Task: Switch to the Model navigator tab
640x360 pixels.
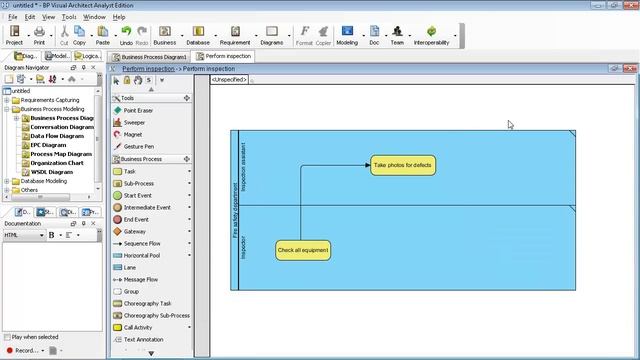Action: 57,56
